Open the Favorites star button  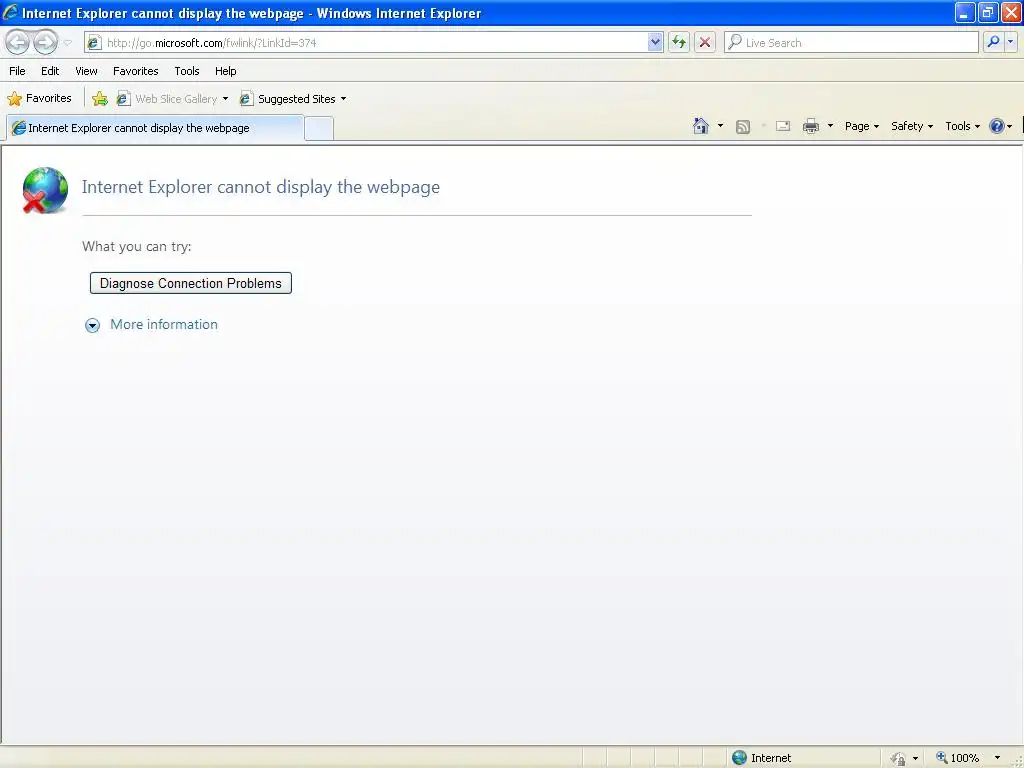[39, 99]
